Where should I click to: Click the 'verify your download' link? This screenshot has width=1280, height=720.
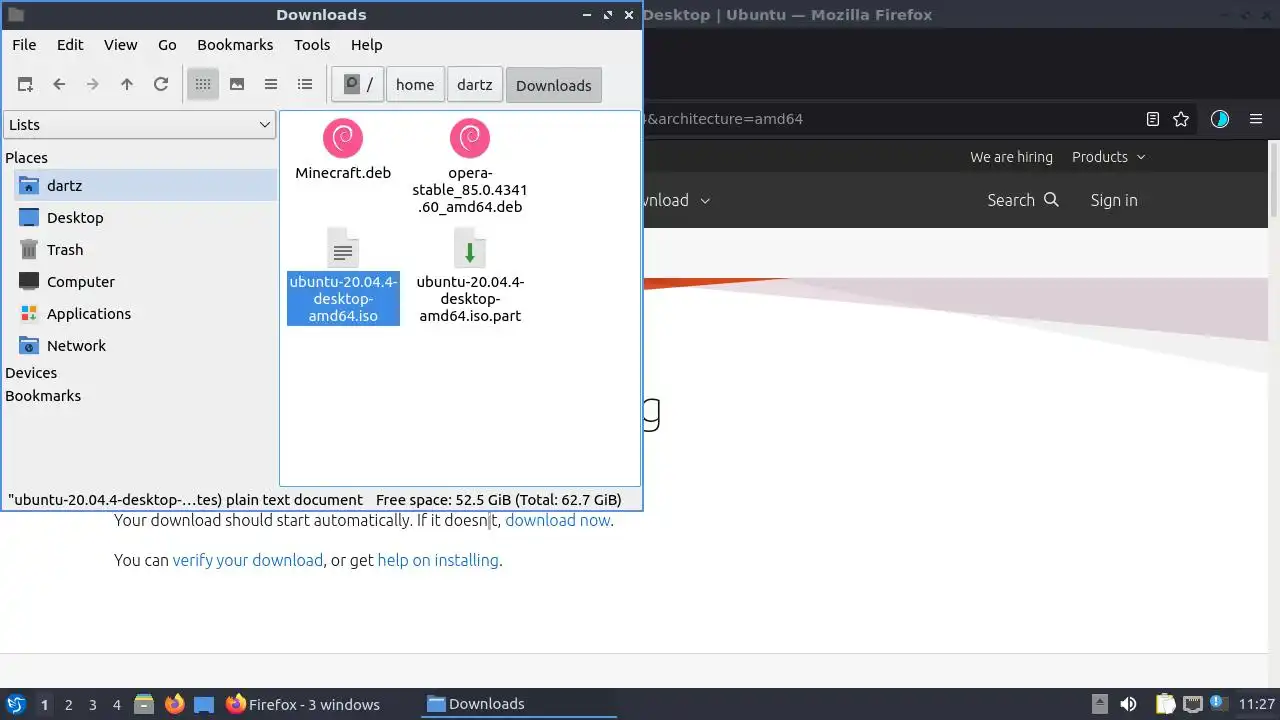coord(247,560)
